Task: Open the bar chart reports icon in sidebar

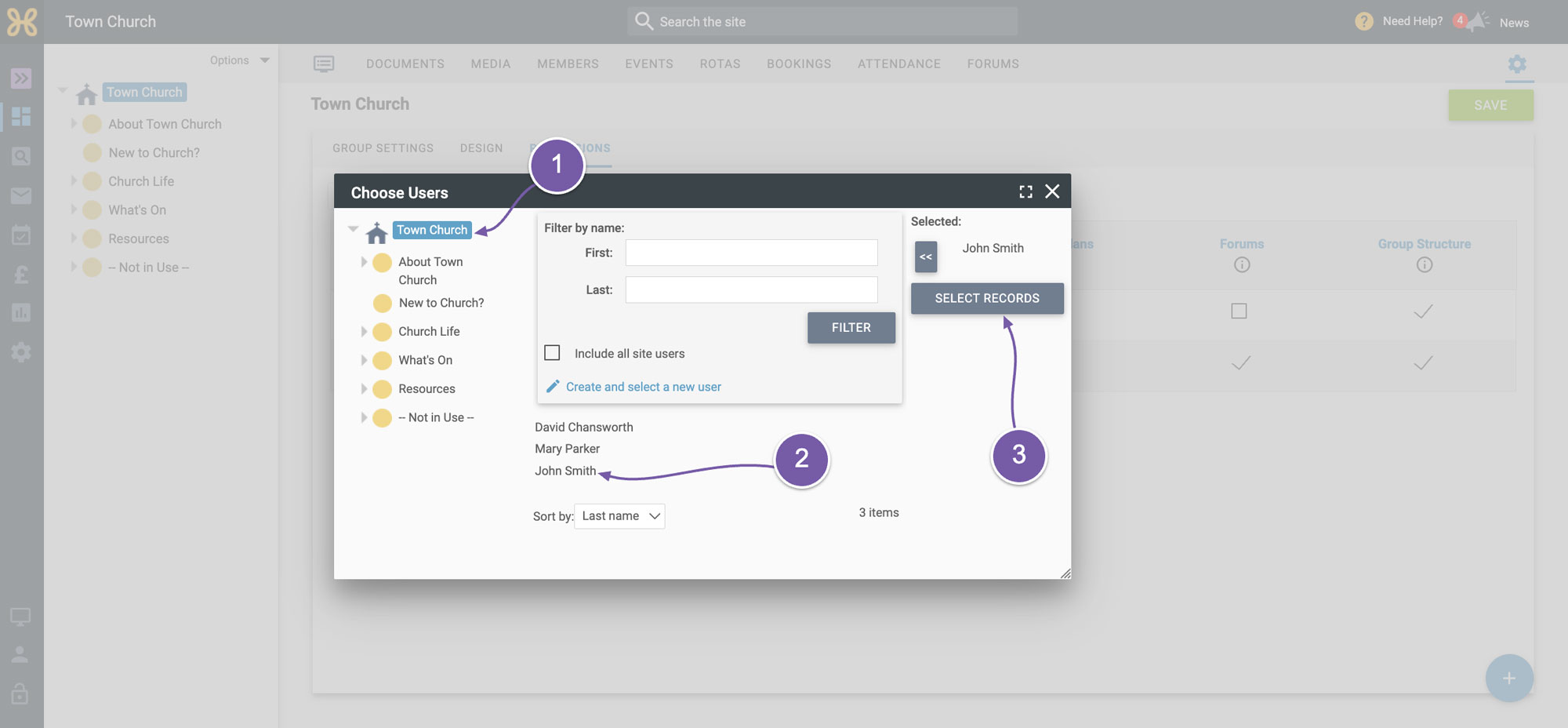Action: [x=21, y=313]
